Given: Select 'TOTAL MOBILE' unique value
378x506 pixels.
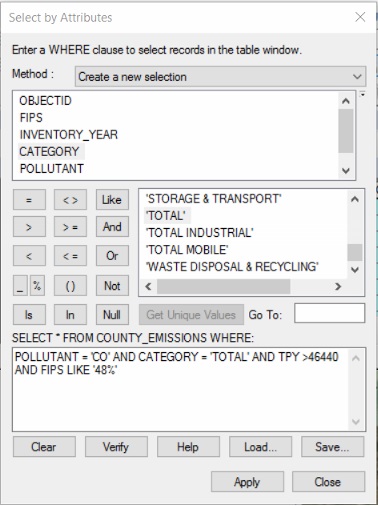Looking at the screenshot, I should pyautogui.click(x=187, y=250).
